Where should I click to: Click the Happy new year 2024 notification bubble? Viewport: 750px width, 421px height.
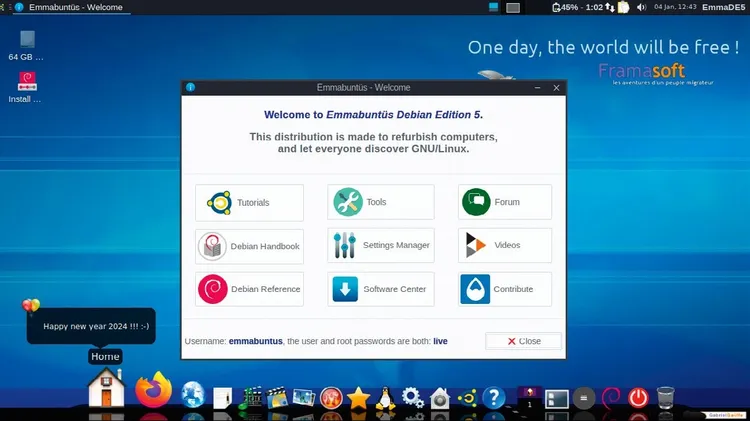tap(91, 326)
